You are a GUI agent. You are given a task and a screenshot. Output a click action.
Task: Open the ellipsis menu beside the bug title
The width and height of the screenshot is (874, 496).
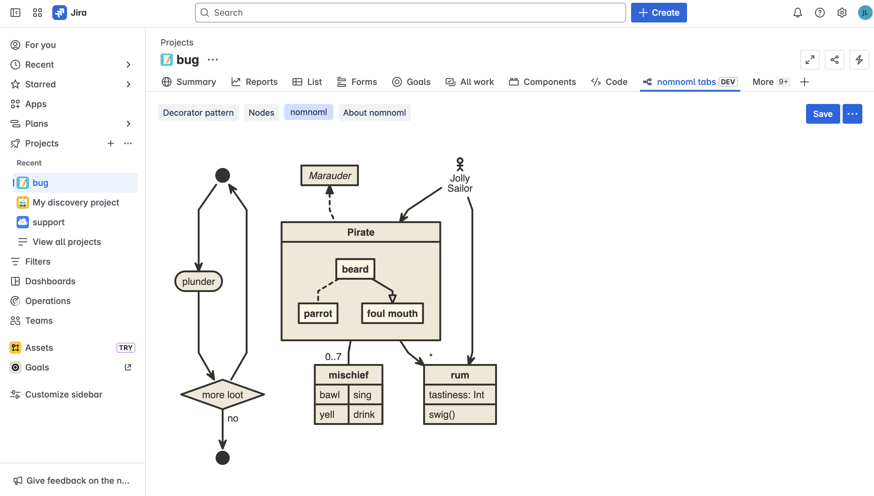point(213,60)
